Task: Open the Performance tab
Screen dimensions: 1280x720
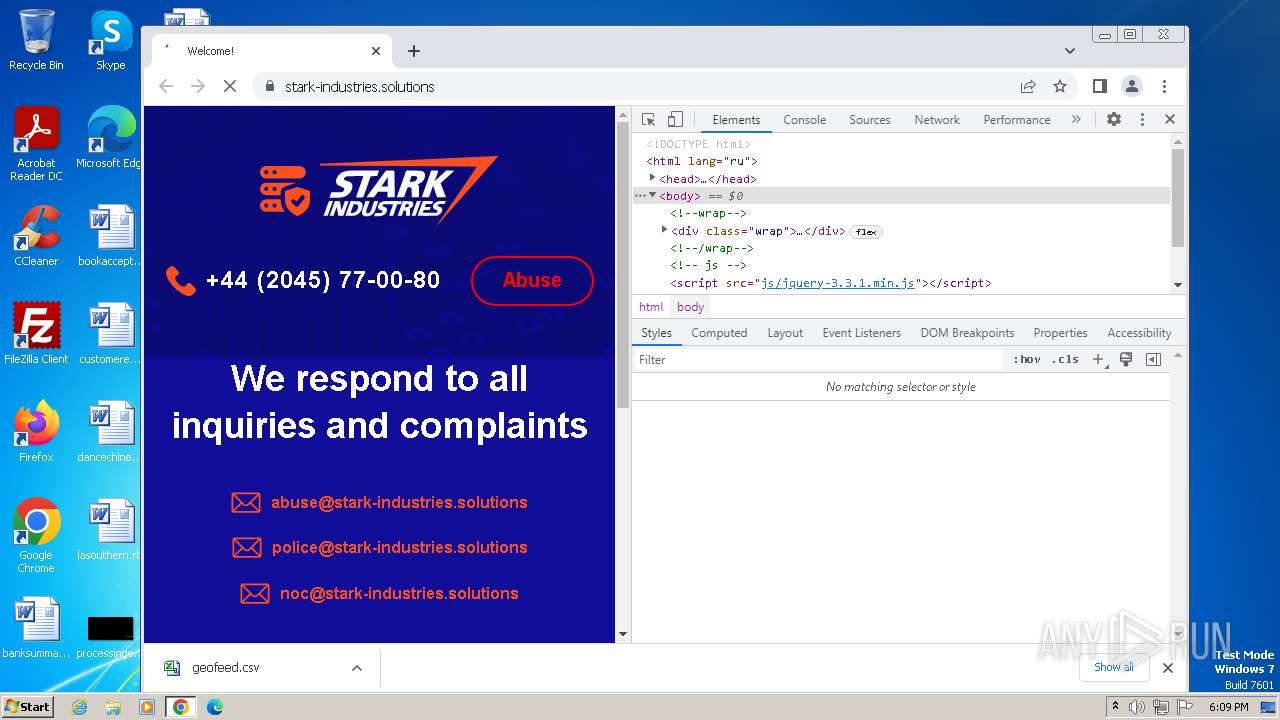Action: tap(1017, 120)
